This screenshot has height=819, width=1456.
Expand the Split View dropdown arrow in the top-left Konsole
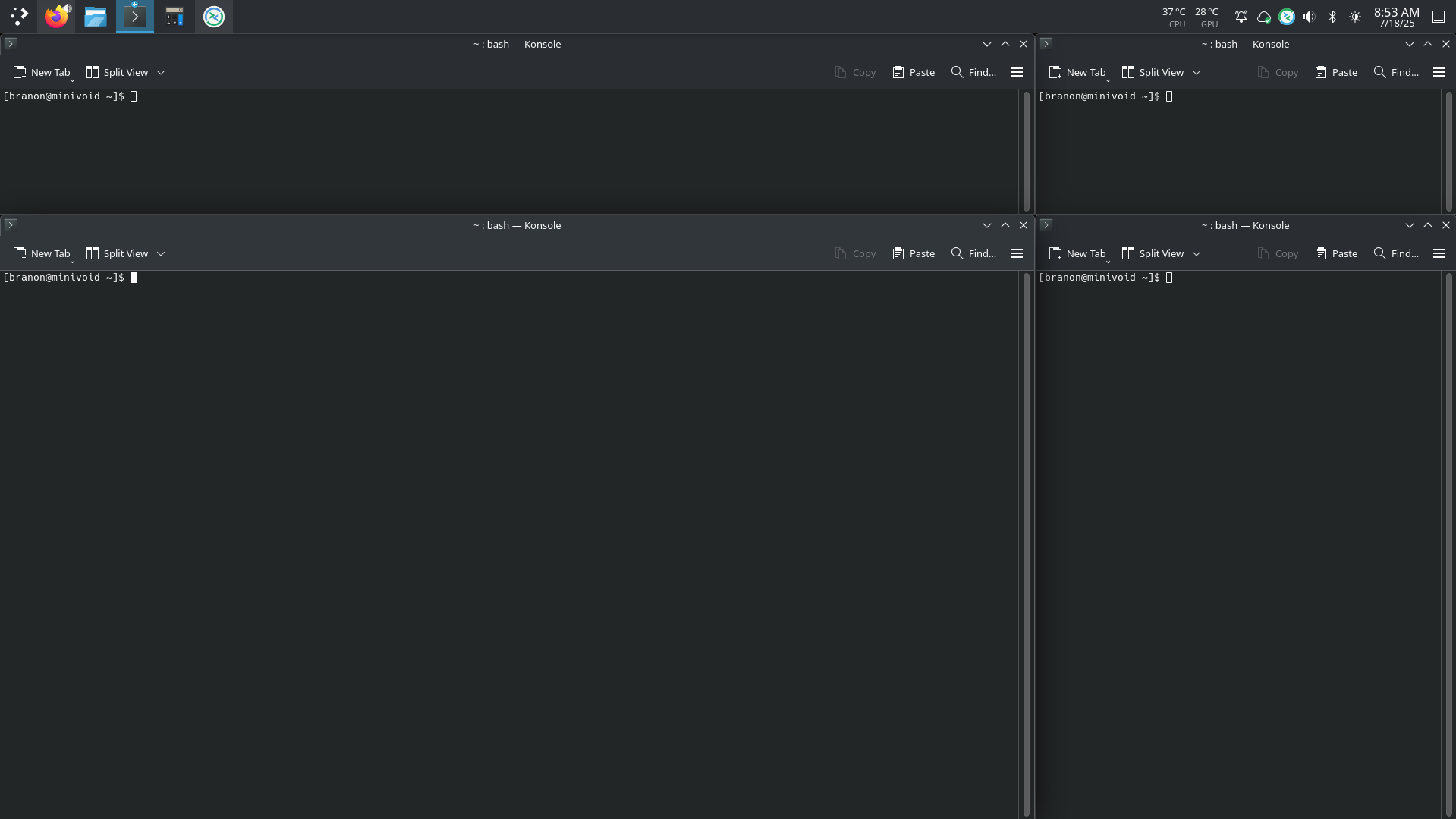tap(161, 72)
